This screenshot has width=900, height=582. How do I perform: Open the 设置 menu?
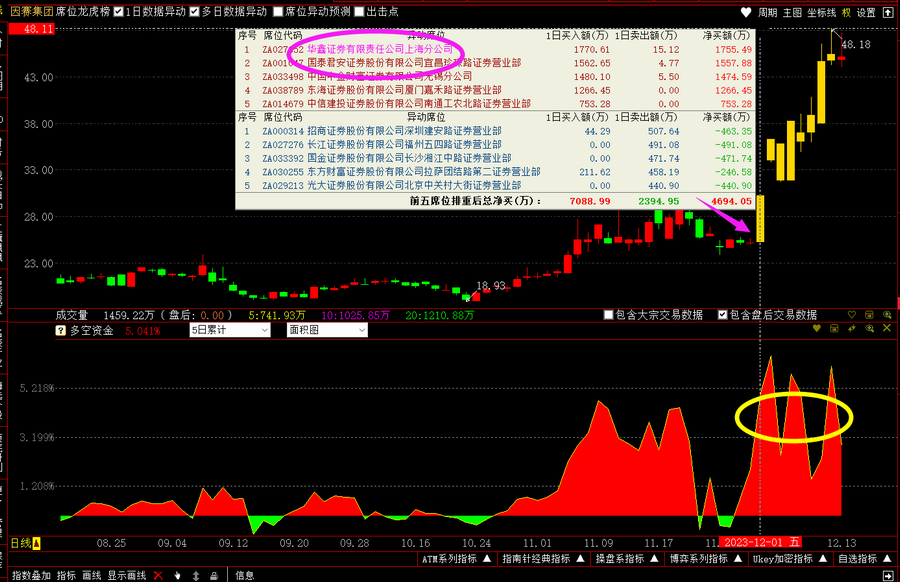tap(866, 13)
